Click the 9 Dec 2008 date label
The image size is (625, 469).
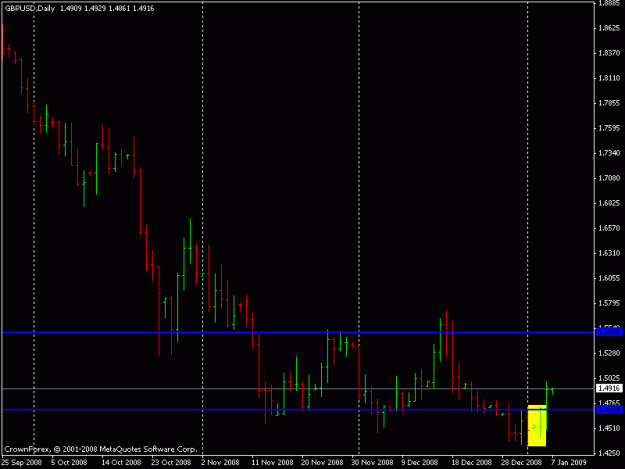420,462
